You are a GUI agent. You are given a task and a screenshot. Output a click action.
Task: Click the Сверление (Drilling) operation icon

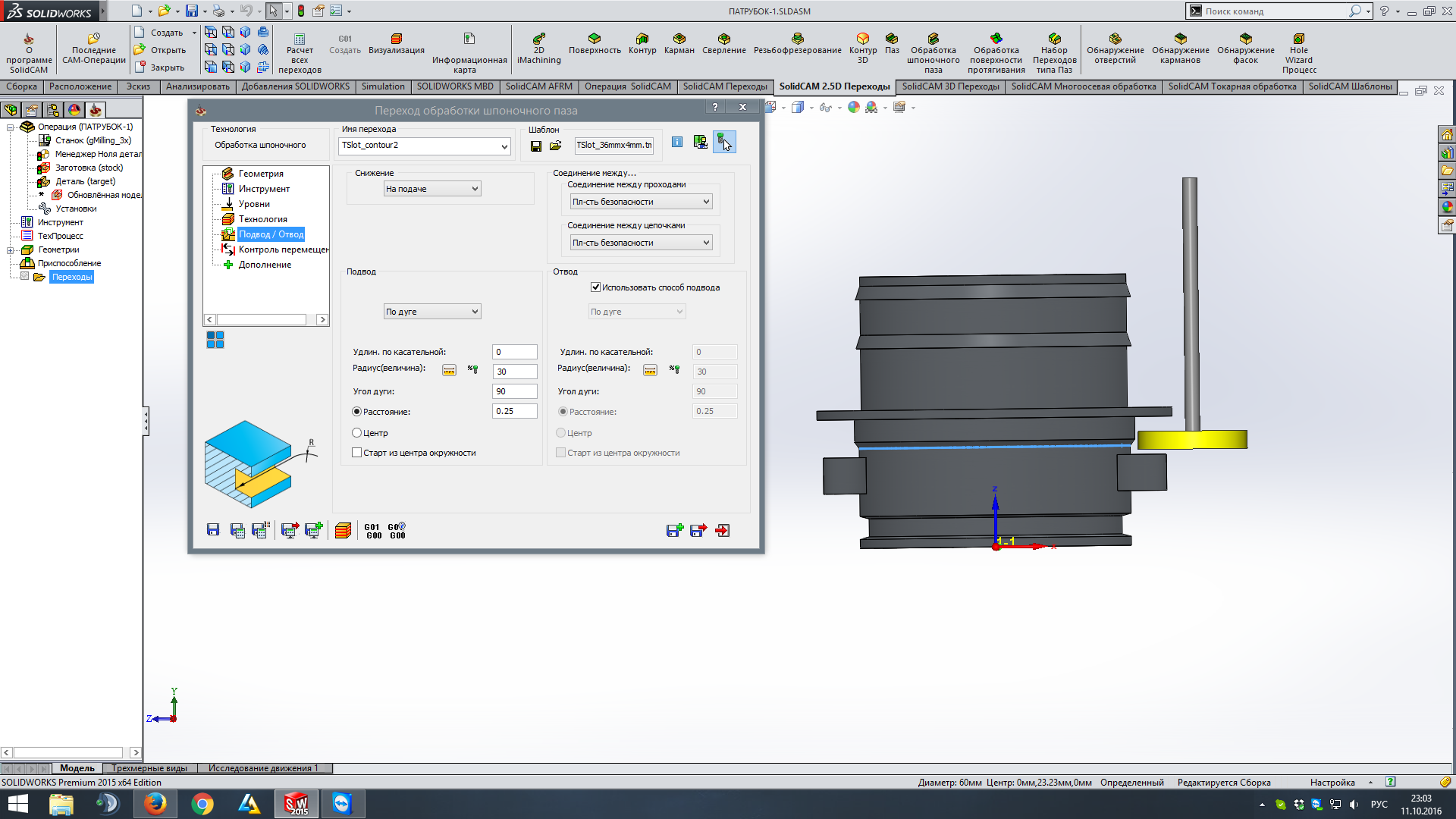coord(723,39)
